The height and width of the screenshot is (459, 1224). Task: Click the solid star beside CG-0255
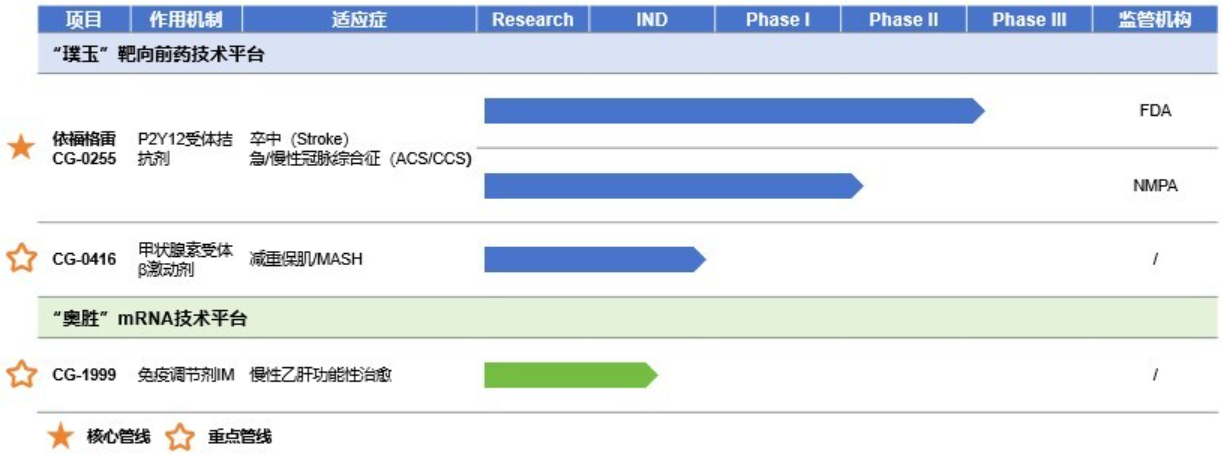tap(21, 148)
